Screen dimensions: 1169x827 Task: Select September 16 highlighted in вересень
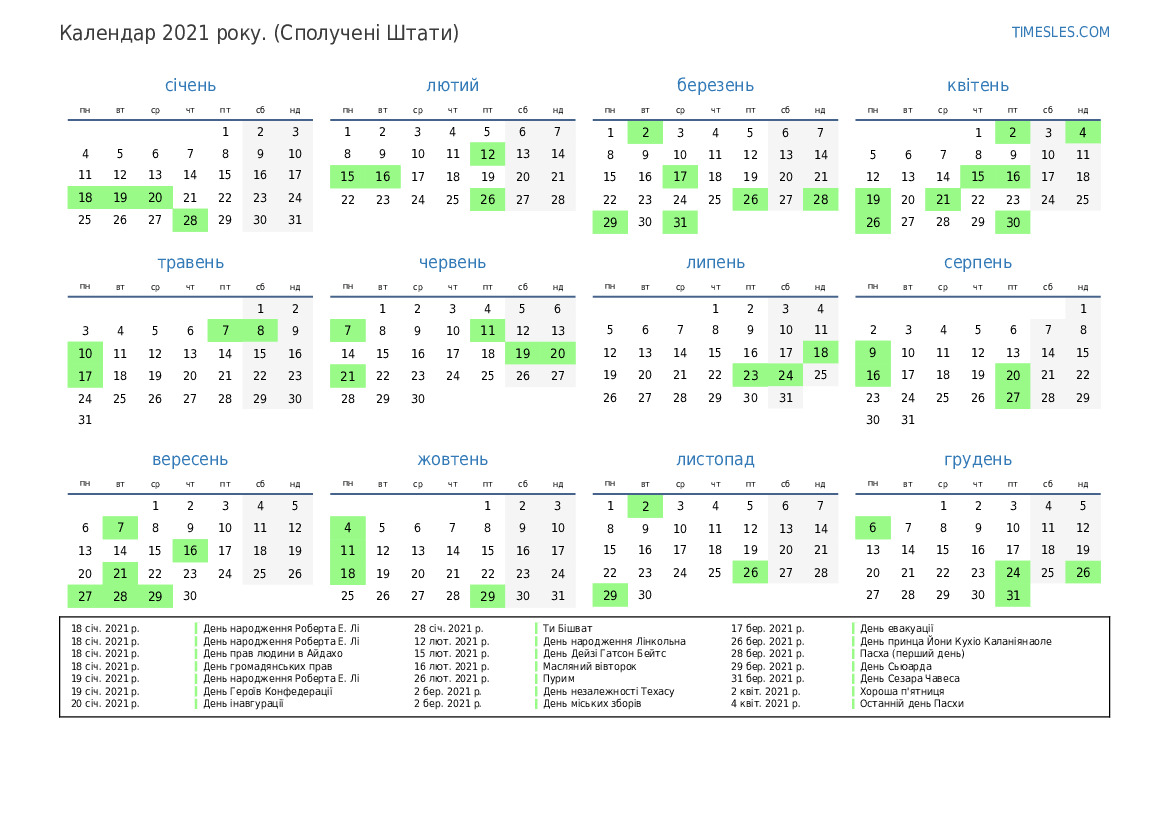pos(190,550)
